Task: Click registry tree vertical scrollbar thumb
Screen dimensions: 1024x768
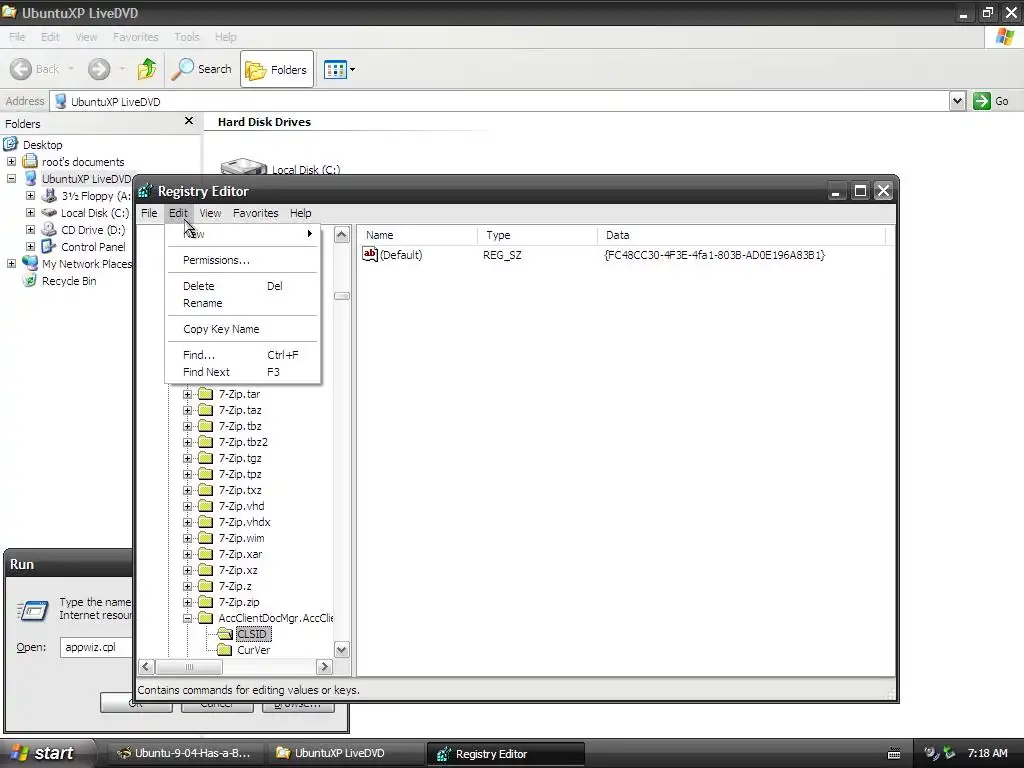Action: point(342,296)
